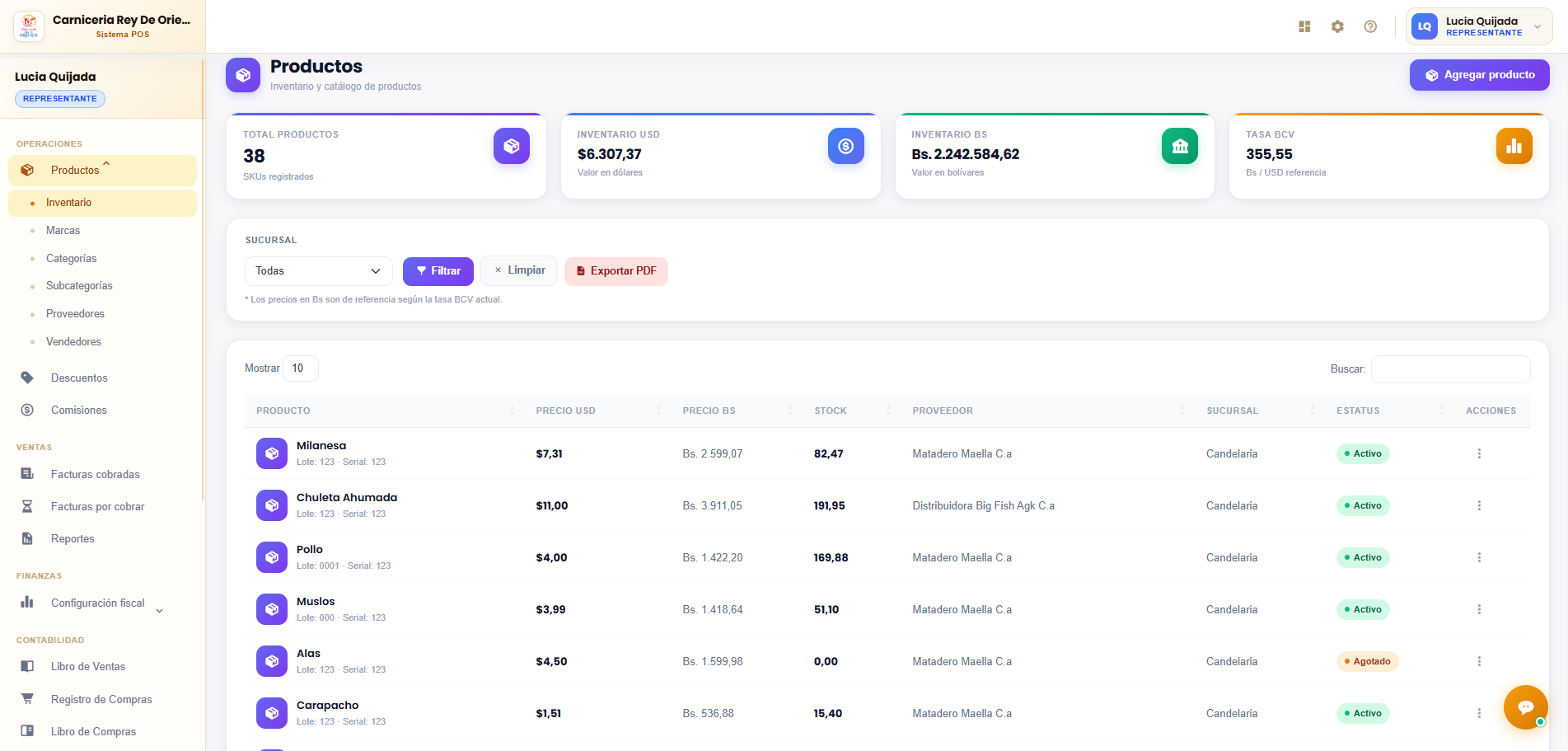The width and height of the screenshot is (1568, 751).
Task: Open Reportes under Ventas
Action: coord(73,539)
